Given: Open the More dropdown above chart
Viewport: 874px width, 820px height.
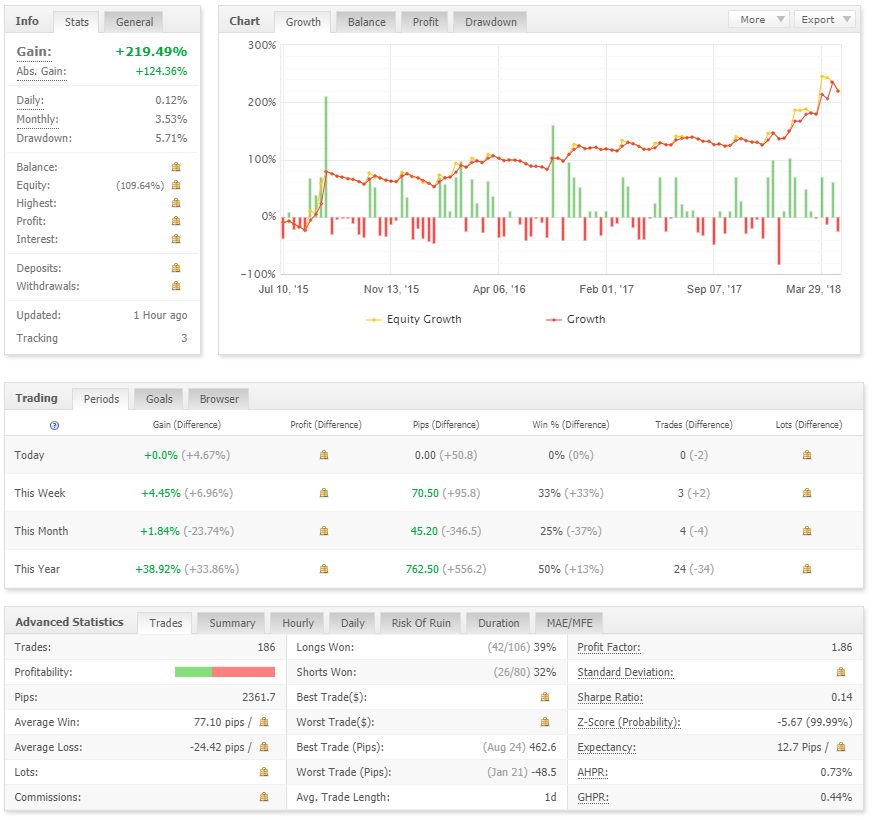Looking at the screenshot, I should pos(759,20).
